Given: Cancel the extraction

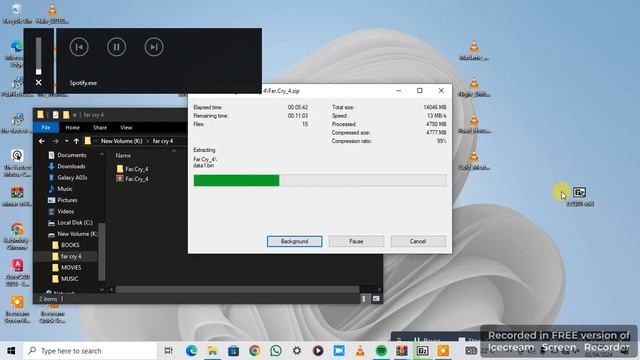Looking at the screenshot, I should pyautogui.click(x=418, y=241).
